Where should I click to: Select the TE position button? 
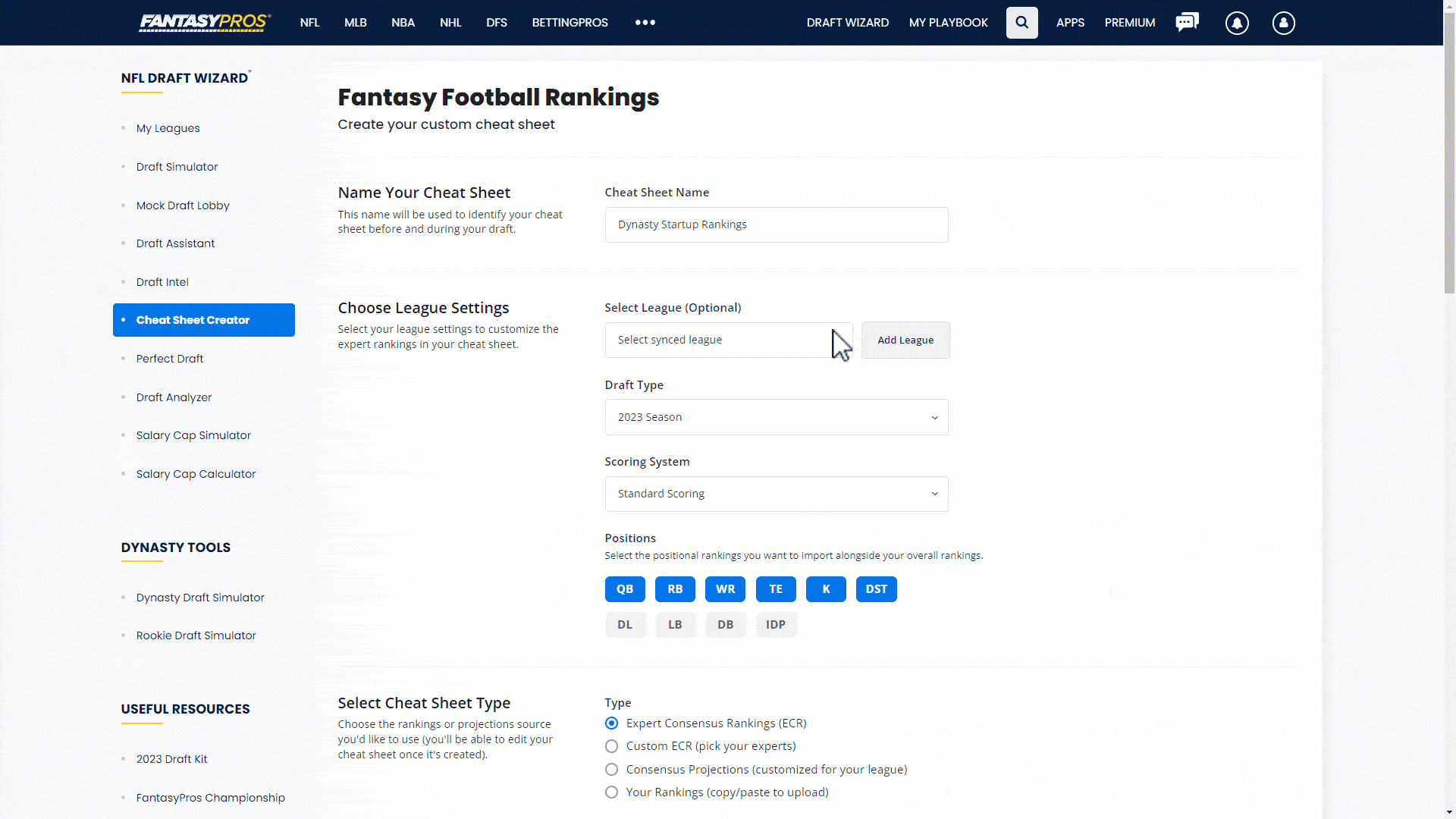776,588
